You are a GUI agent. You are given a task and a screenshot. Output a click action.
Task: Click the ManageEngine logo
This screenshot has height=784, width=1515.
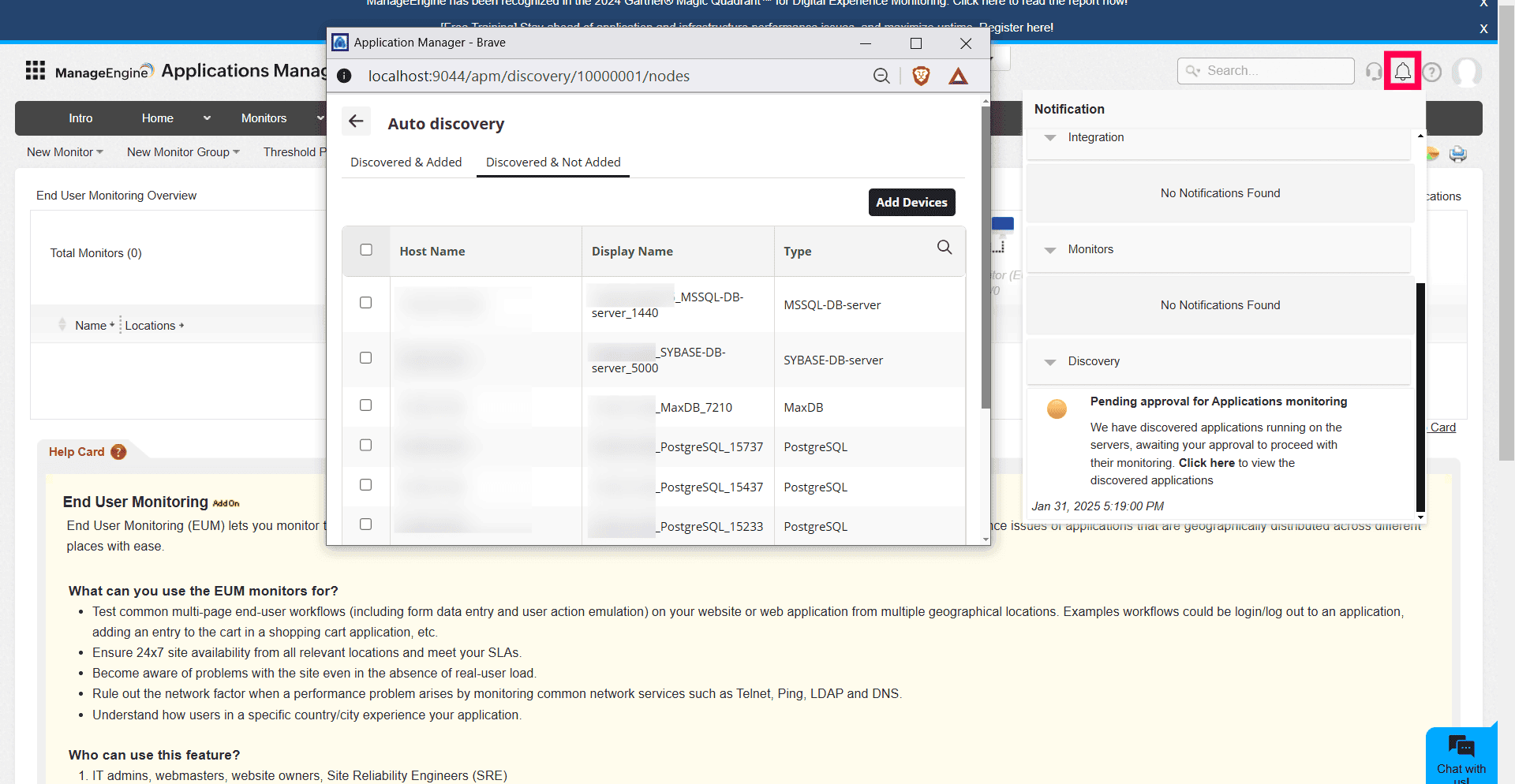[x=103, y=72]
